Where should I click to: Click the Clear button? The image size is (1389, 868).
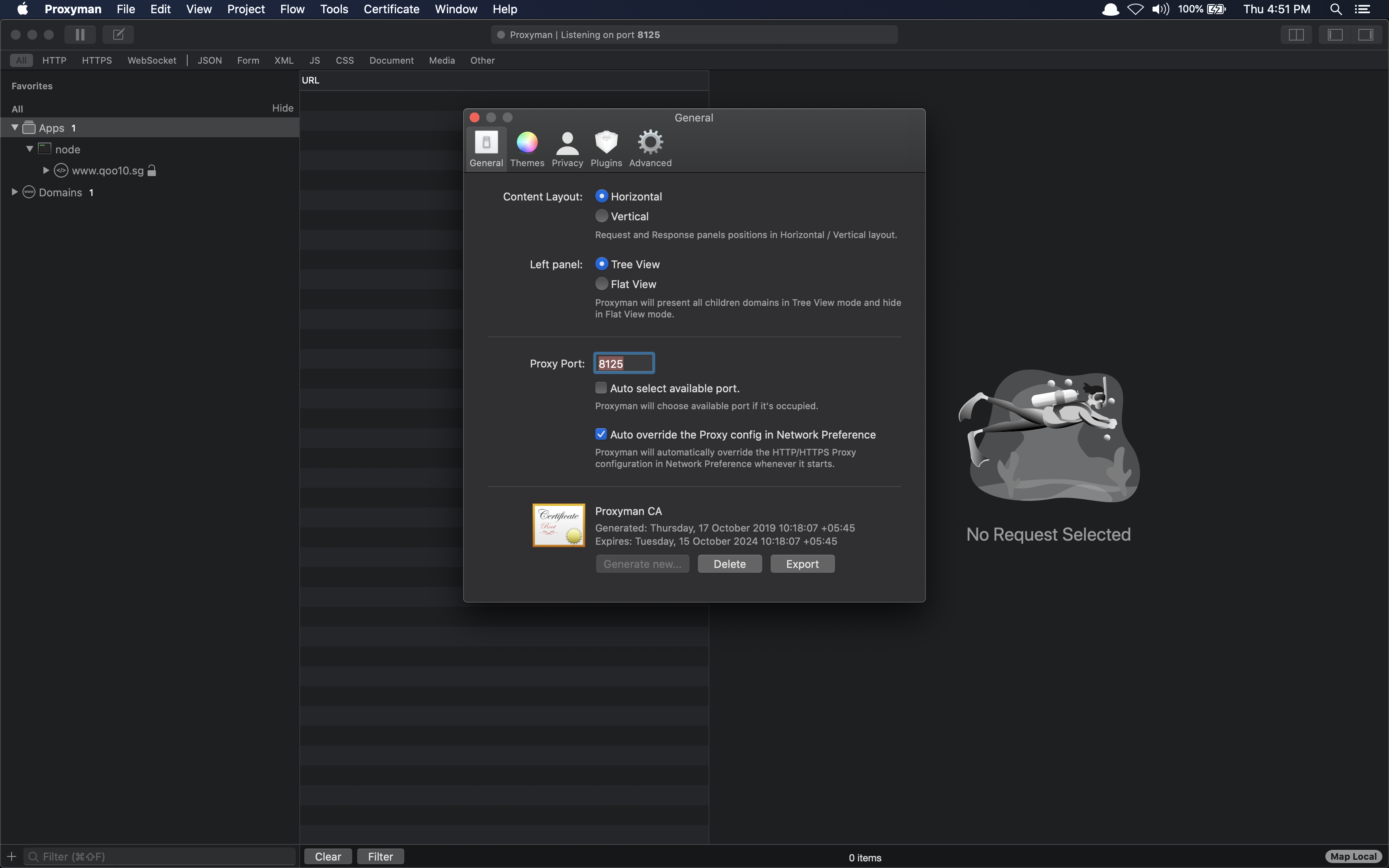(328, 856)
